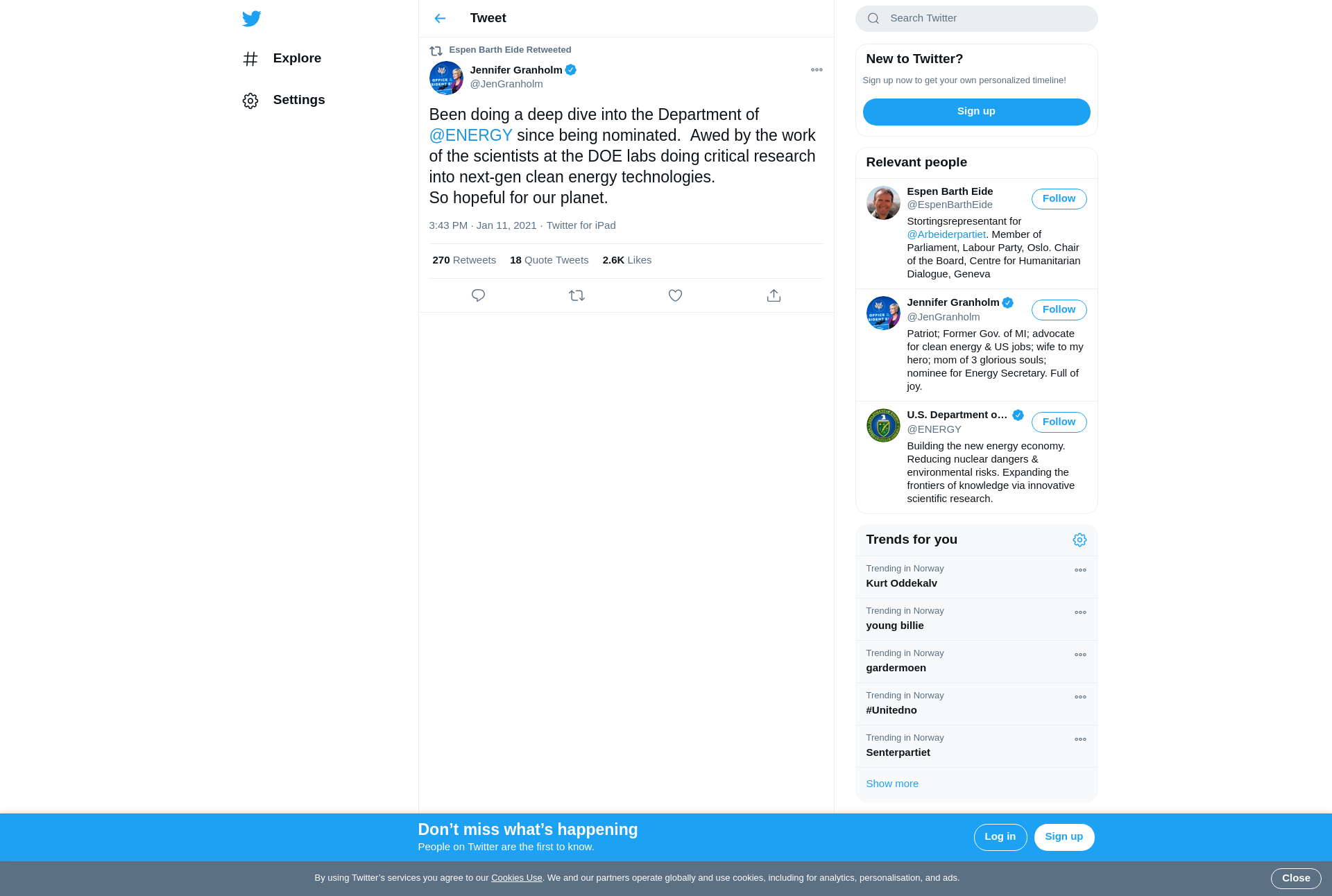
Task: Like the tweet with the heart icon
Action: (x=675, y=295)
